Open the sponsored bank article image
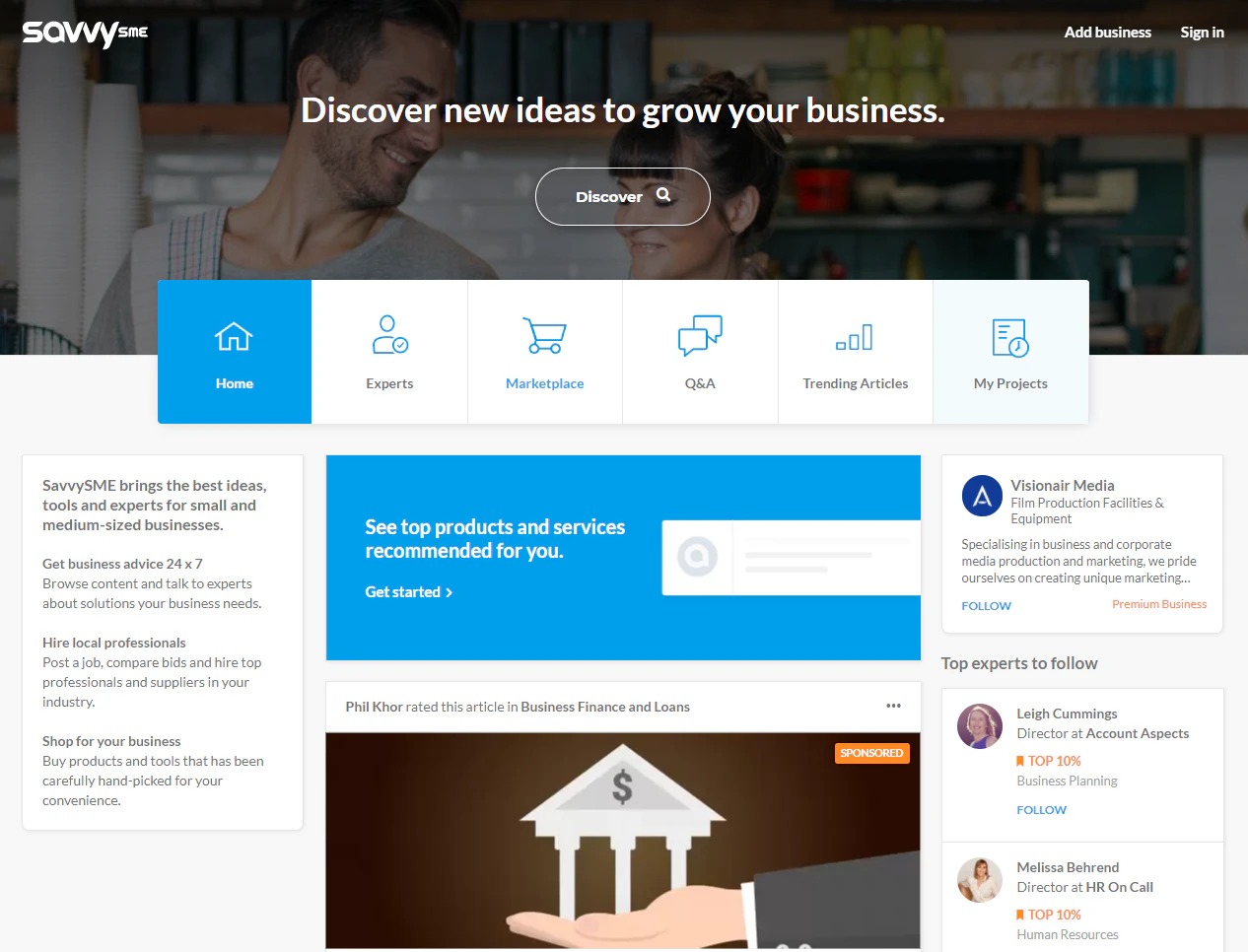The image size is (1248, 952). coord(623,841)
